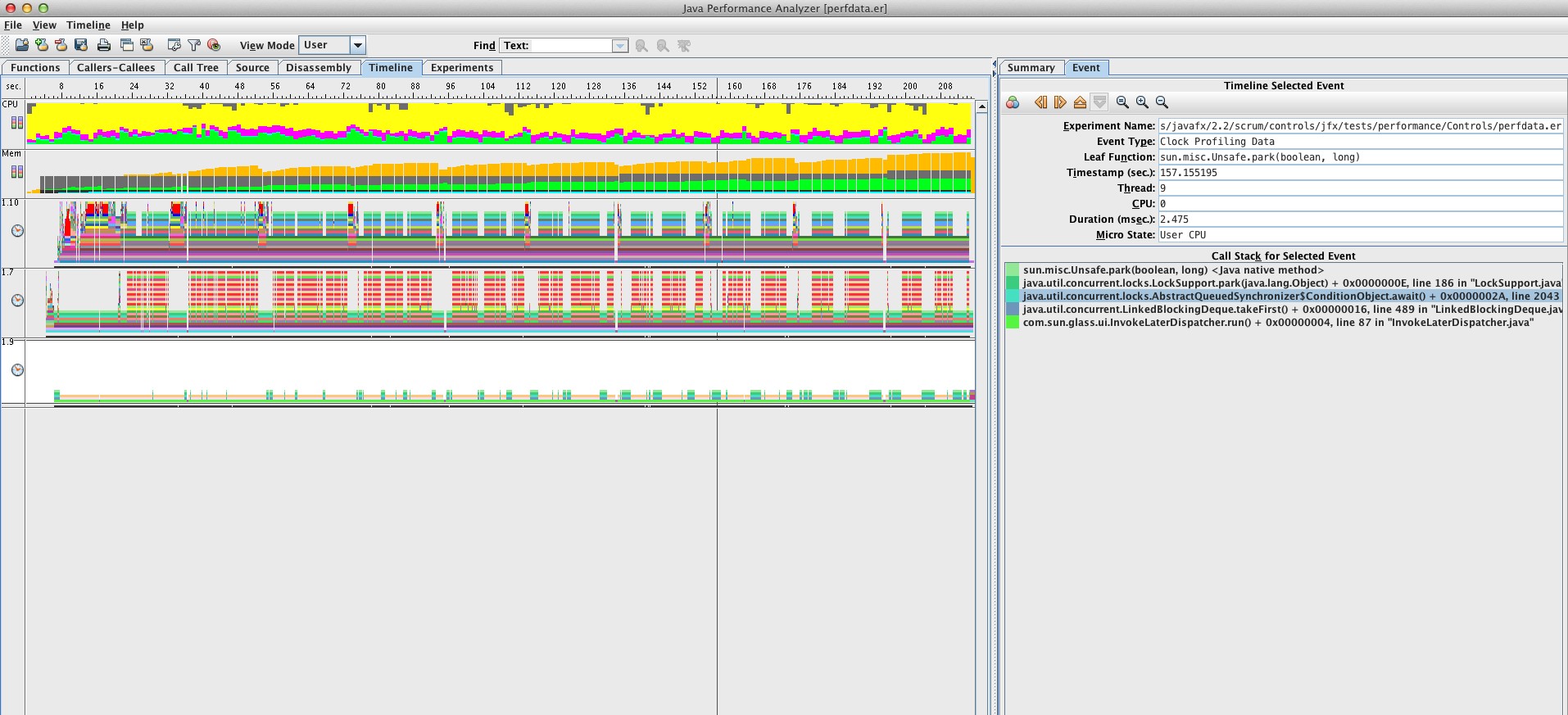
Task: Open the Timeline menu in menu bar
Action: pos(88,25)
